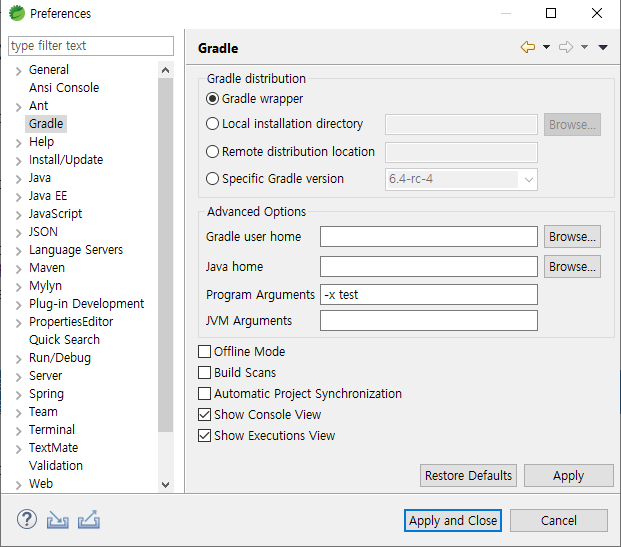Open the back history dropdown arrow
Screen dimensions: 621x547
pyautogui.click(x=547, y=47)
